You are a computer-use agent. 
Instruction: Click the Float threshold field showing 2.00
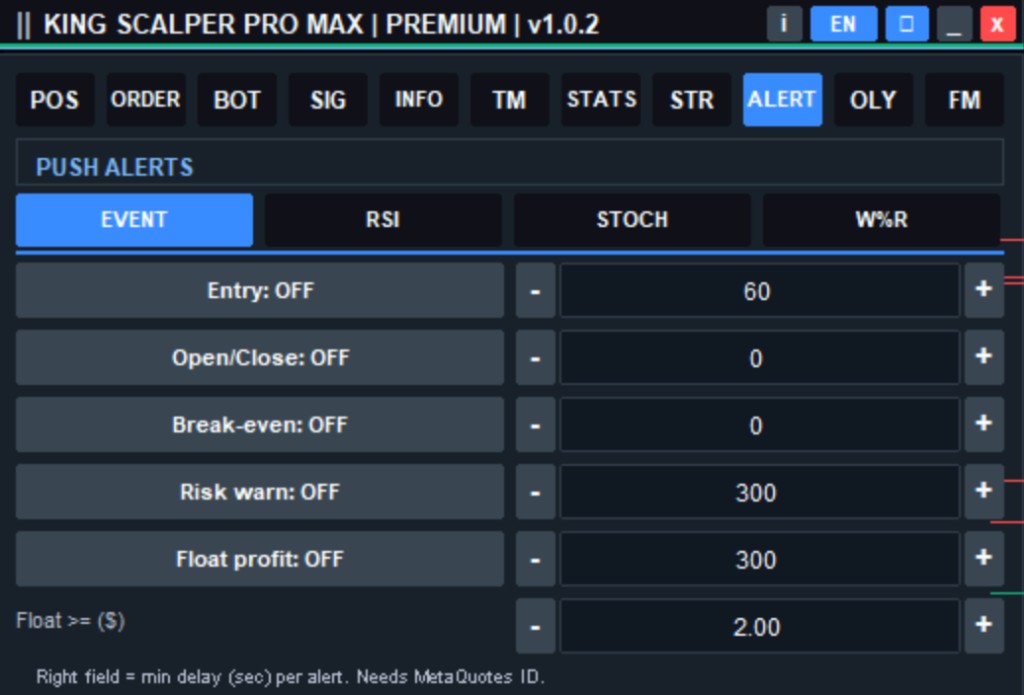tap(760, 626)
